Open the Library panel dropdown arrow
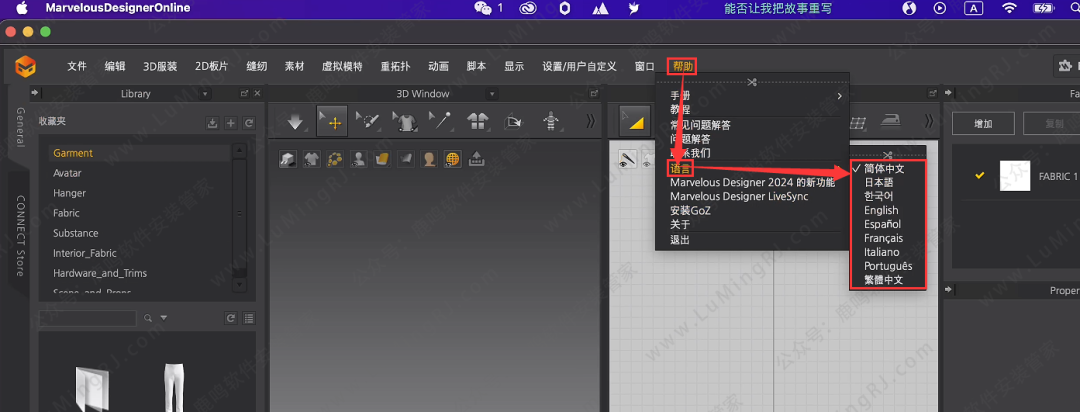This screenshot has height=412, width=1080. point(205,94)
